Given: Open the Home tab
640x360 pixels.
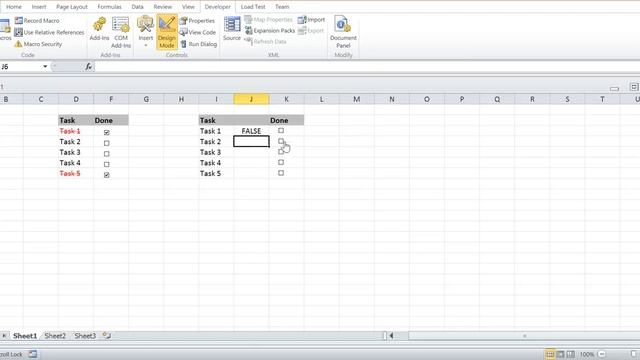Looking at the screenshot, I should click(x=14, y=7).
